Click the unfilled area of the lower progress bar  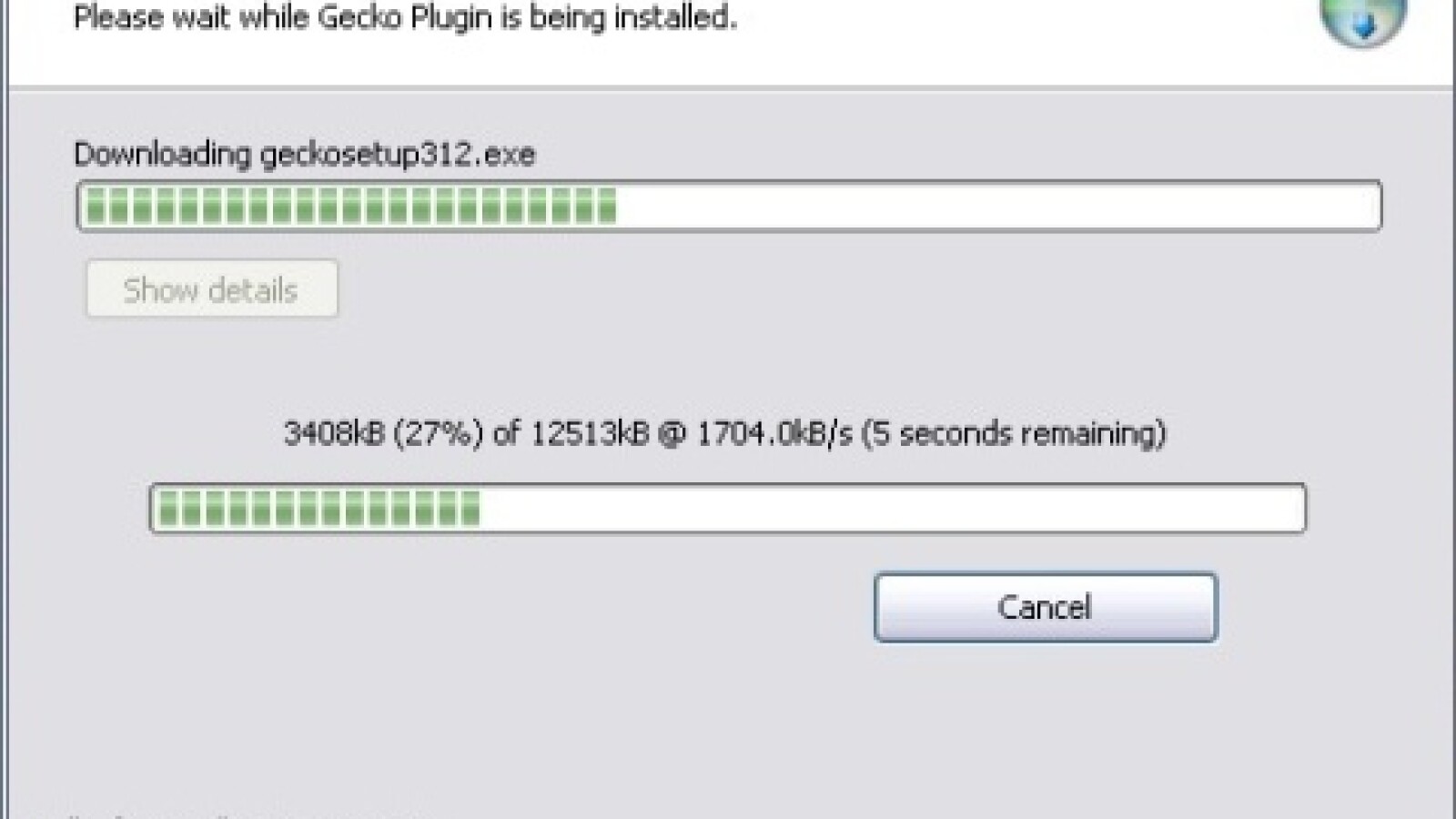click(x=892, y=509)
